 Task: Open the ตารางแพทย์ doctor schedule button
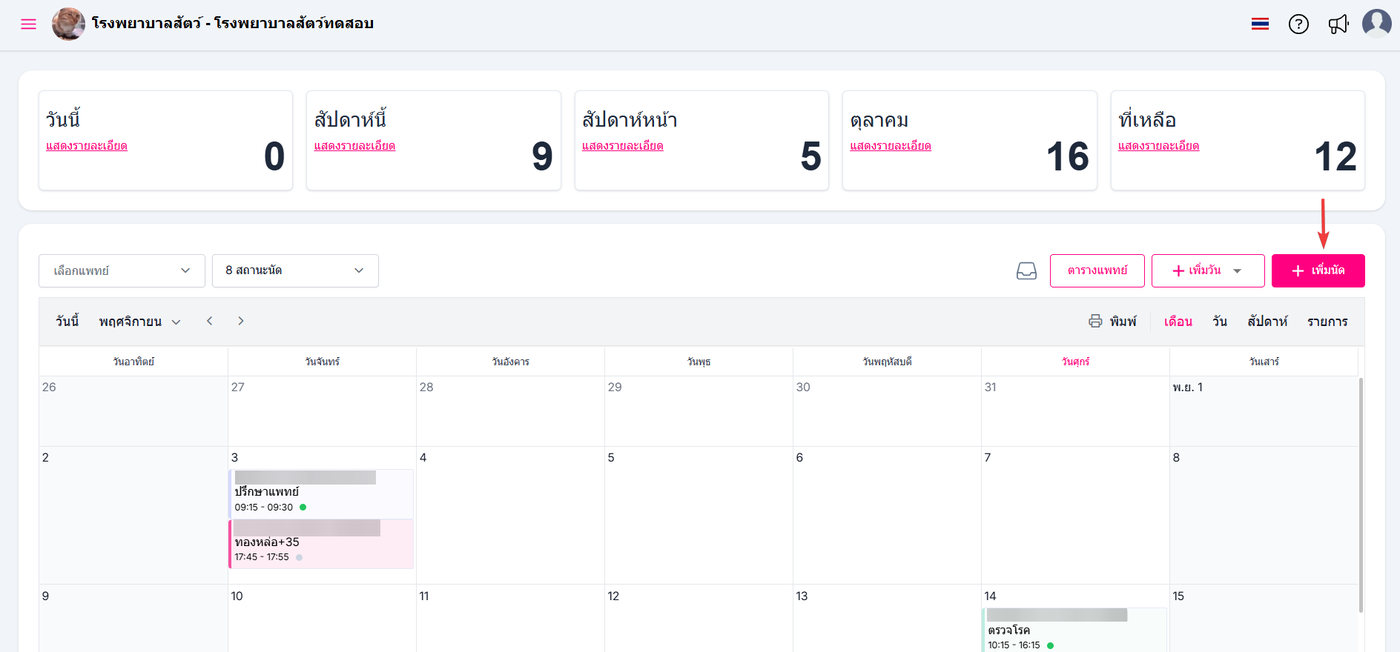1097,271
